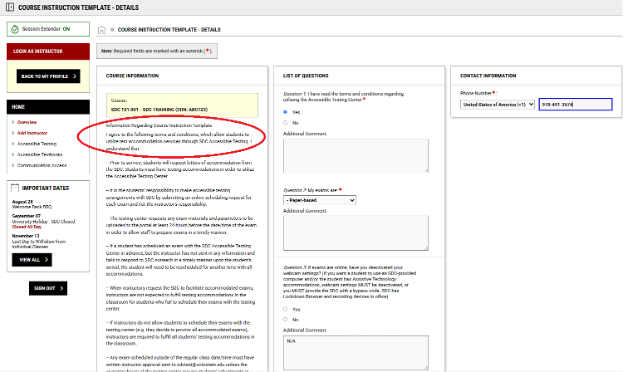The image size is (624, 372).
Task: Click the List of Questions panel heading
Action: pyautogui.click(x=306, y=76)
